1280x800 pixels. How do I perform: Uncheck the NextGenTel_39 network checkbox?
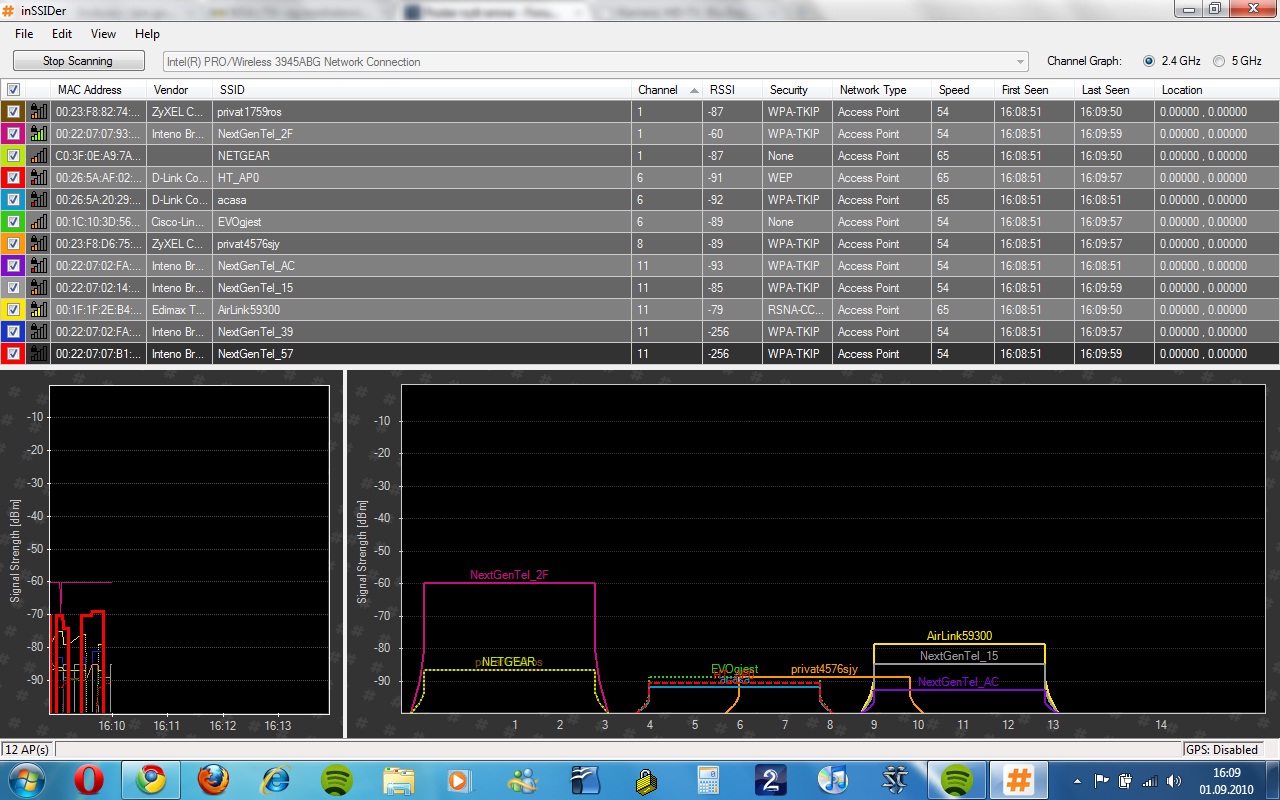point(14,332)
